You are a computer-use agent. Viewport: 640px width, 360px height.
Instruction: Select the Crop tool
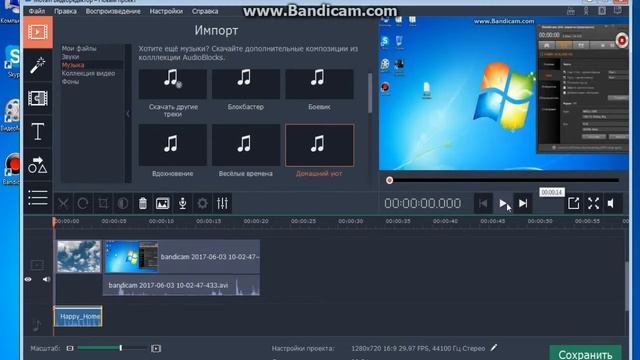point(103,203)
